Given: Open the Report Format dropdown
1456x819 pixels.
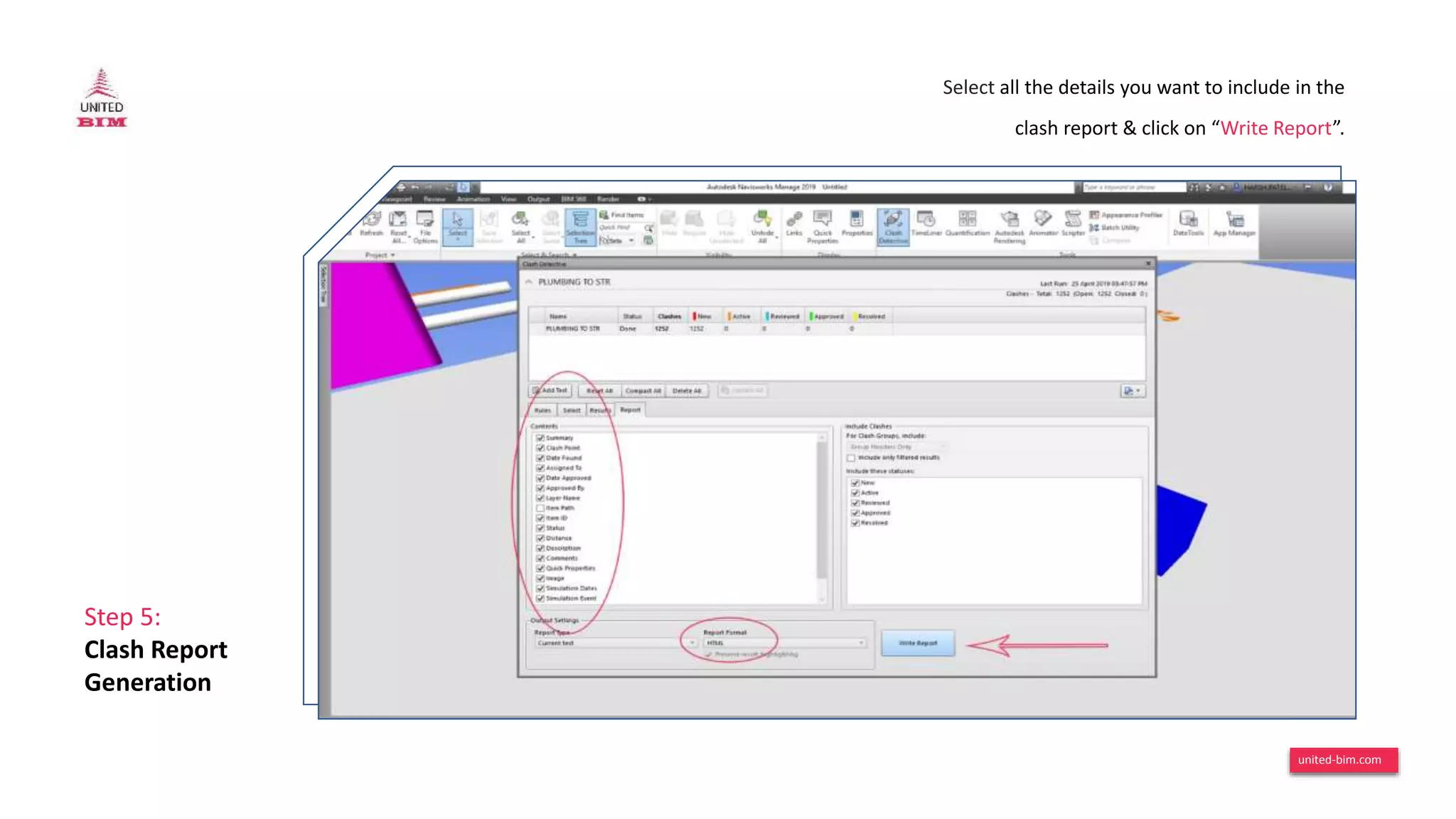Looking at the screenshot, I should pyautogui.click(x=785, y=643).
